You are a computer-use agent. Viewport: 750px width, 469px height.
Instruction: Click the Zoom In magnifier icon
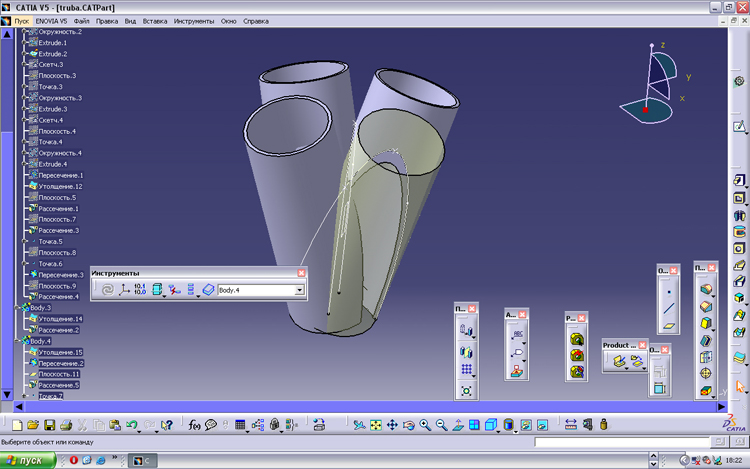(x=425, y=426)
